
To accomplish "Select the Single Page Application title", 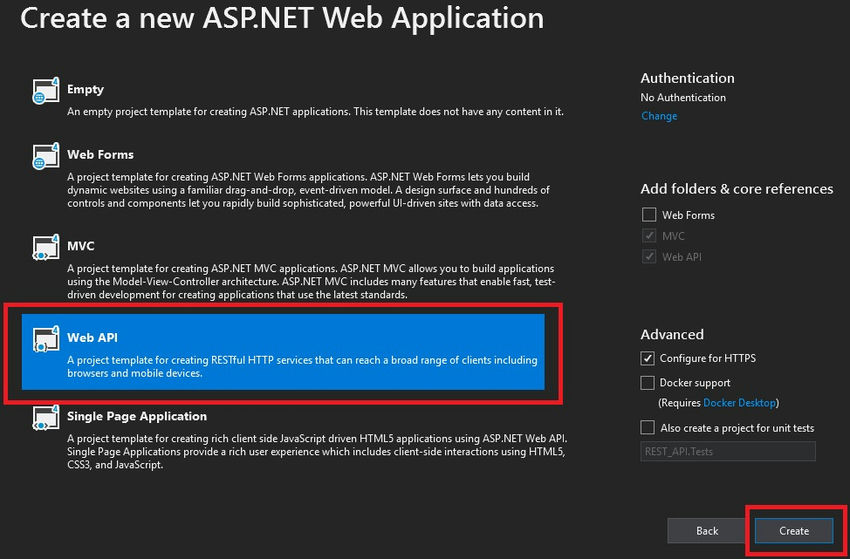I will tap(137, 416).
